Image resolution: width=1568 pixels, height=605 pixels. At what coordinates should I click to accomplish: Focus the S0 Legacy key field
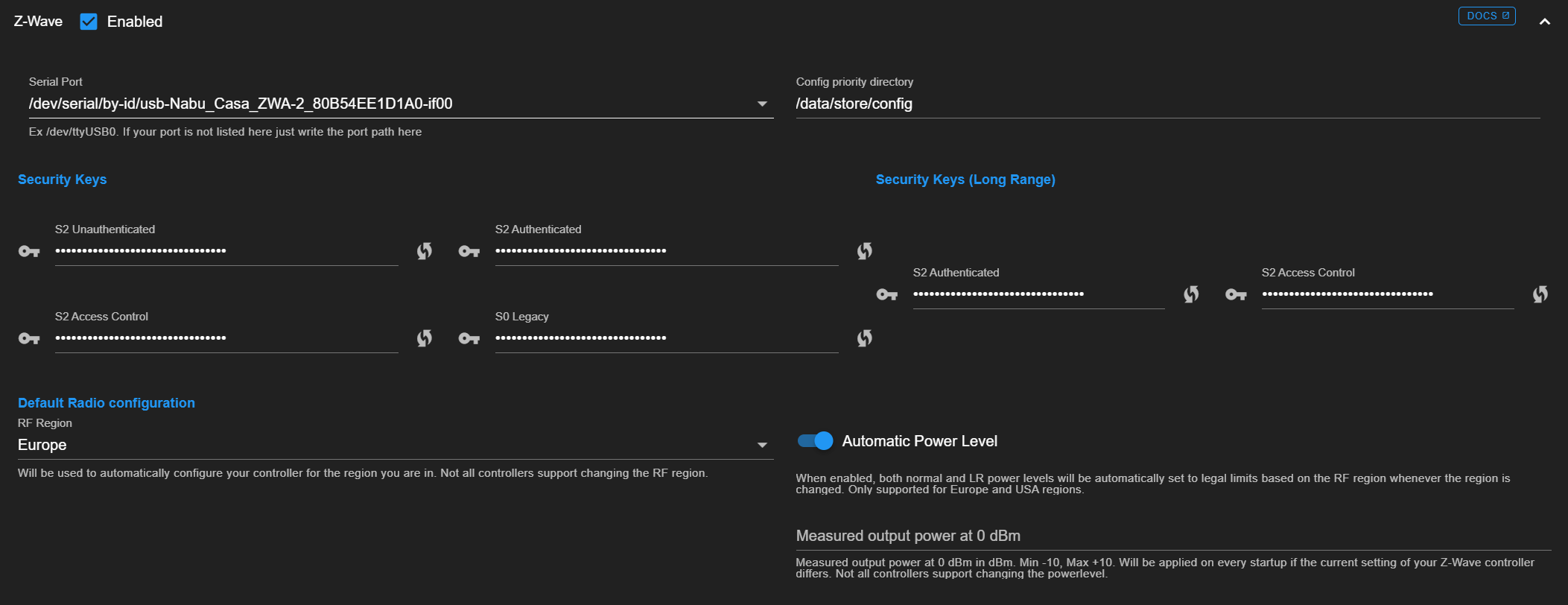point(666,338)
